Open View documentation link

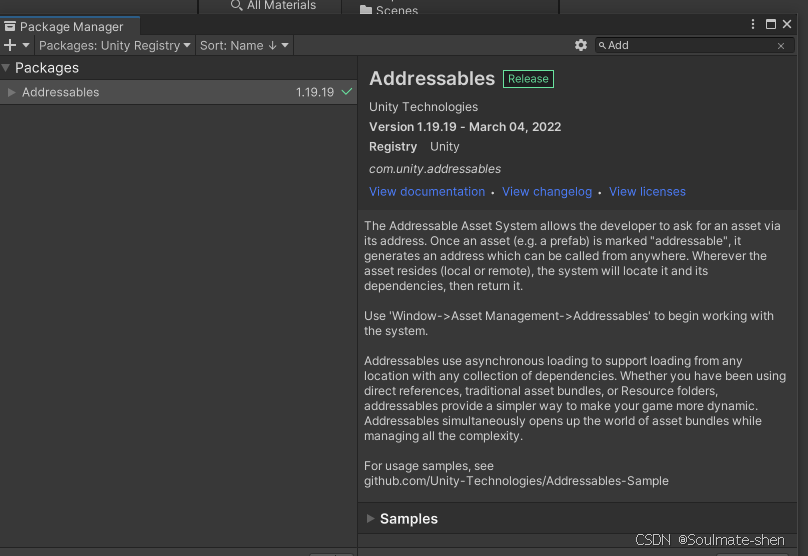(427, 192)
